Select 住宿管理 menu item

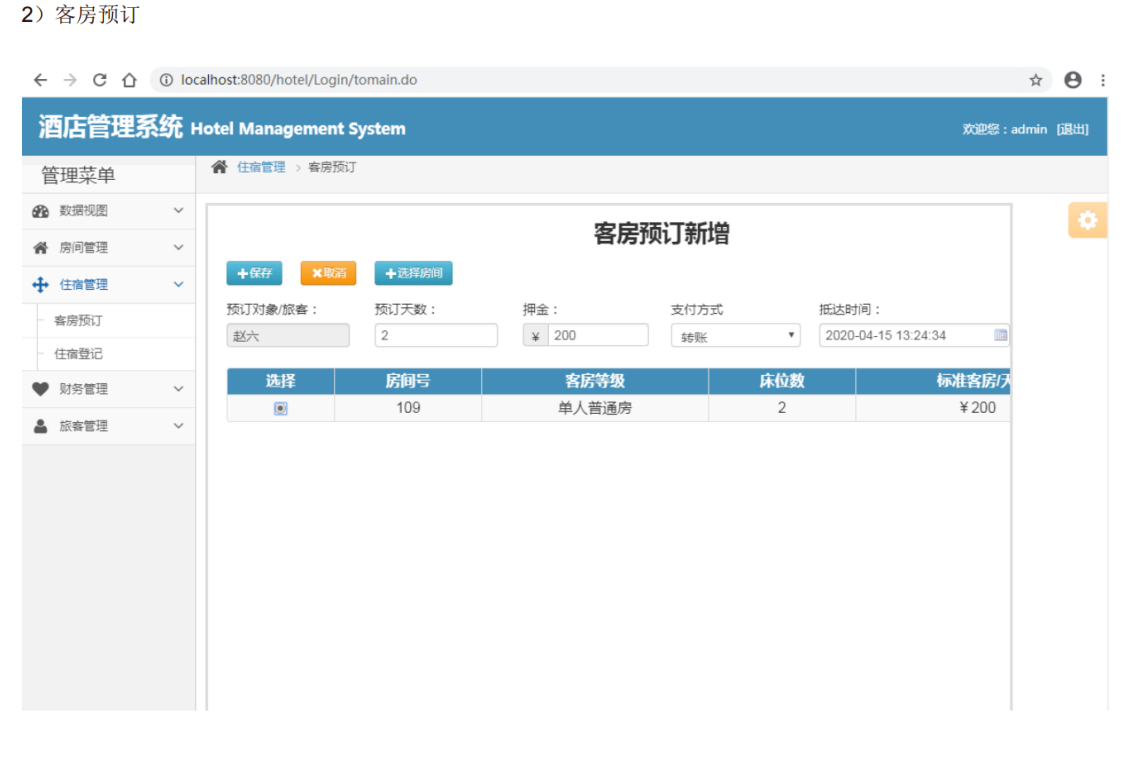pos(108,285)
